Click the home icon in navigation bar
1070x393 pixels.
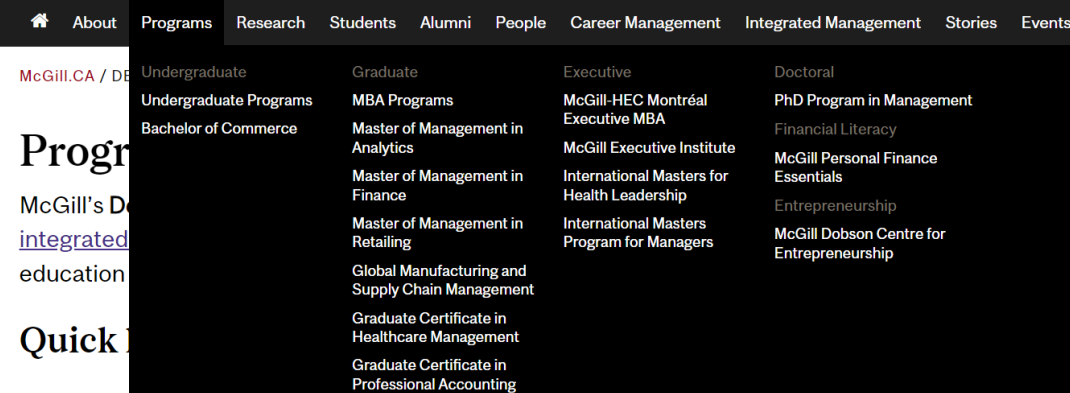pyautogui.click(x=40, y=21)
